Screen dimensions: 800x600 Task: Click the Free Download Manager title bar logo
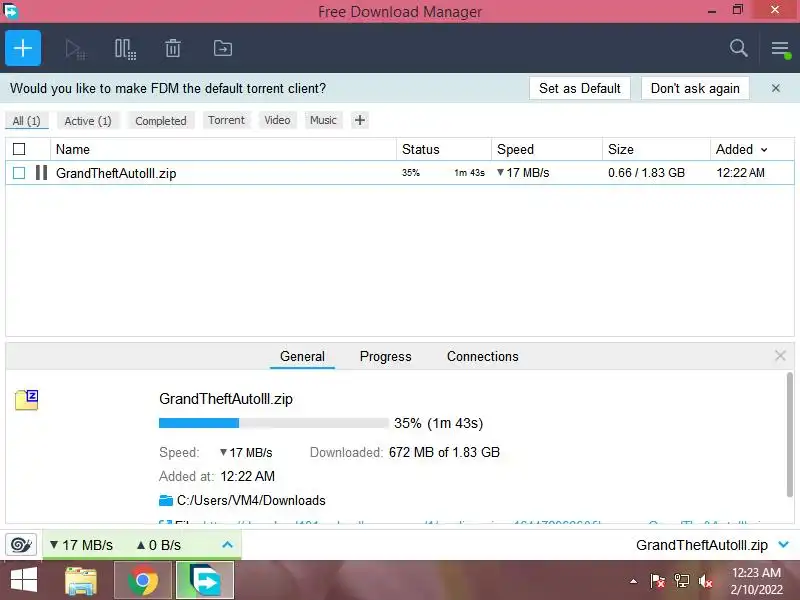[10, 11]
